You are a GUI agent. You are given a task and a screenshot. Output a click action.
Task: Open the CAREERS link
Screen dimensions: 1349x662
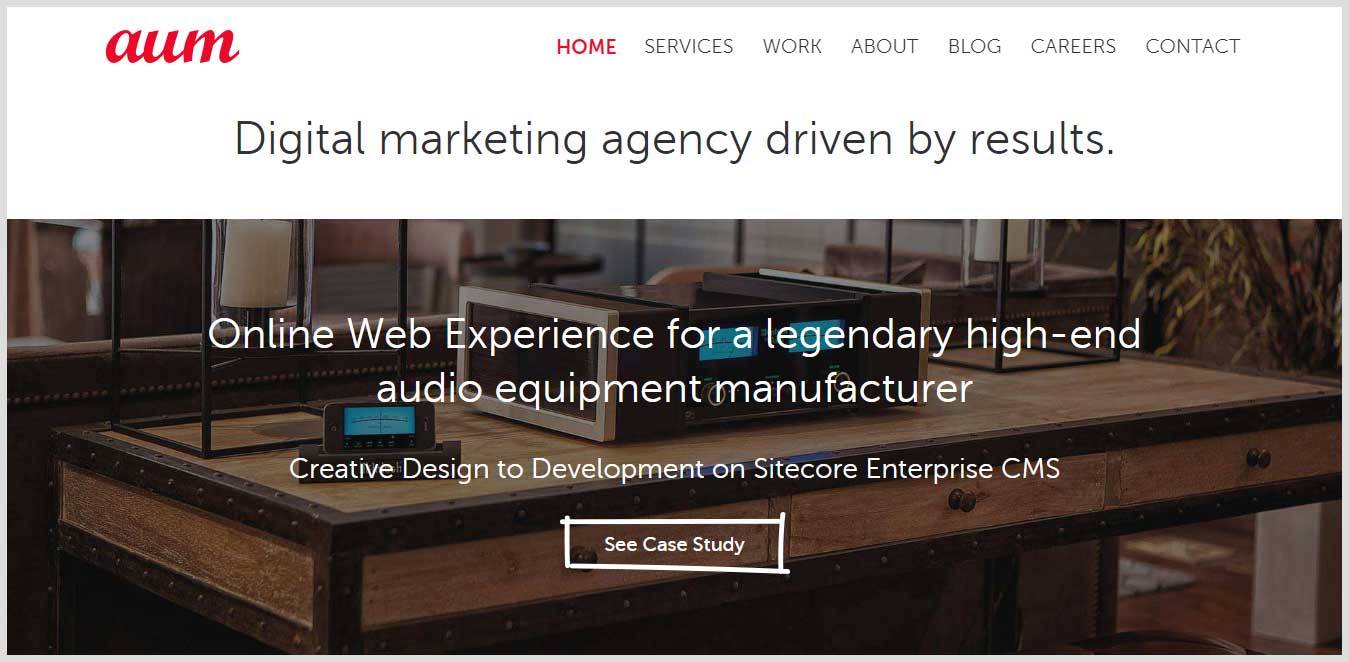pyautogui.click(x=1073, y=46)
